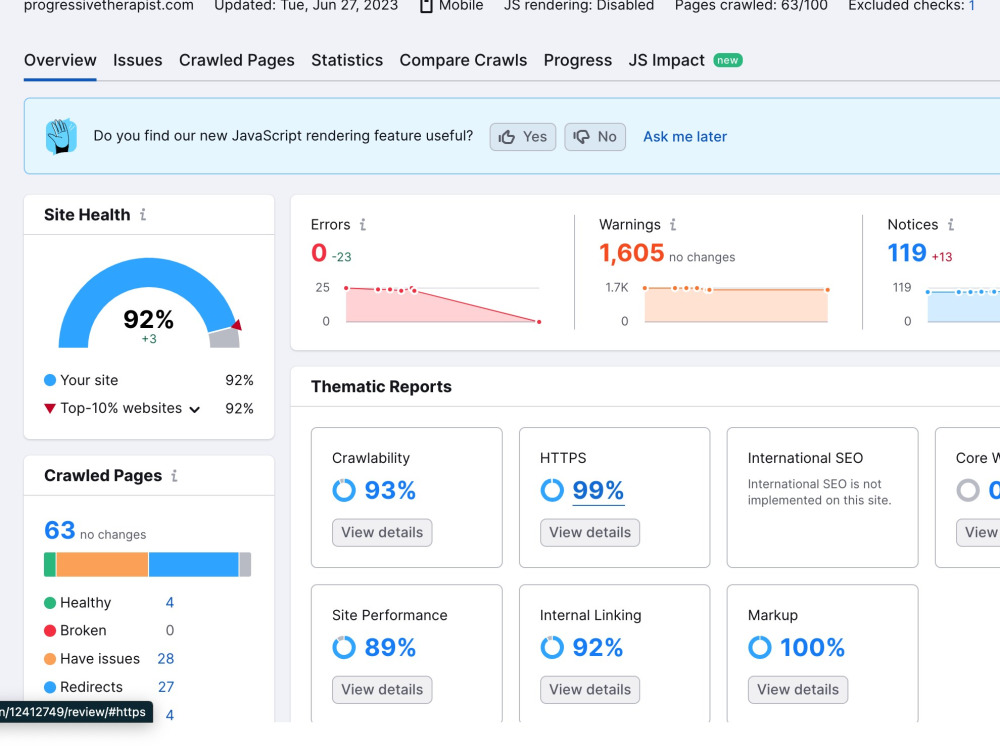Open the 100% Markup score
Image resolution: width=1000 pixels, height=750 pixels.
point(812,647)
